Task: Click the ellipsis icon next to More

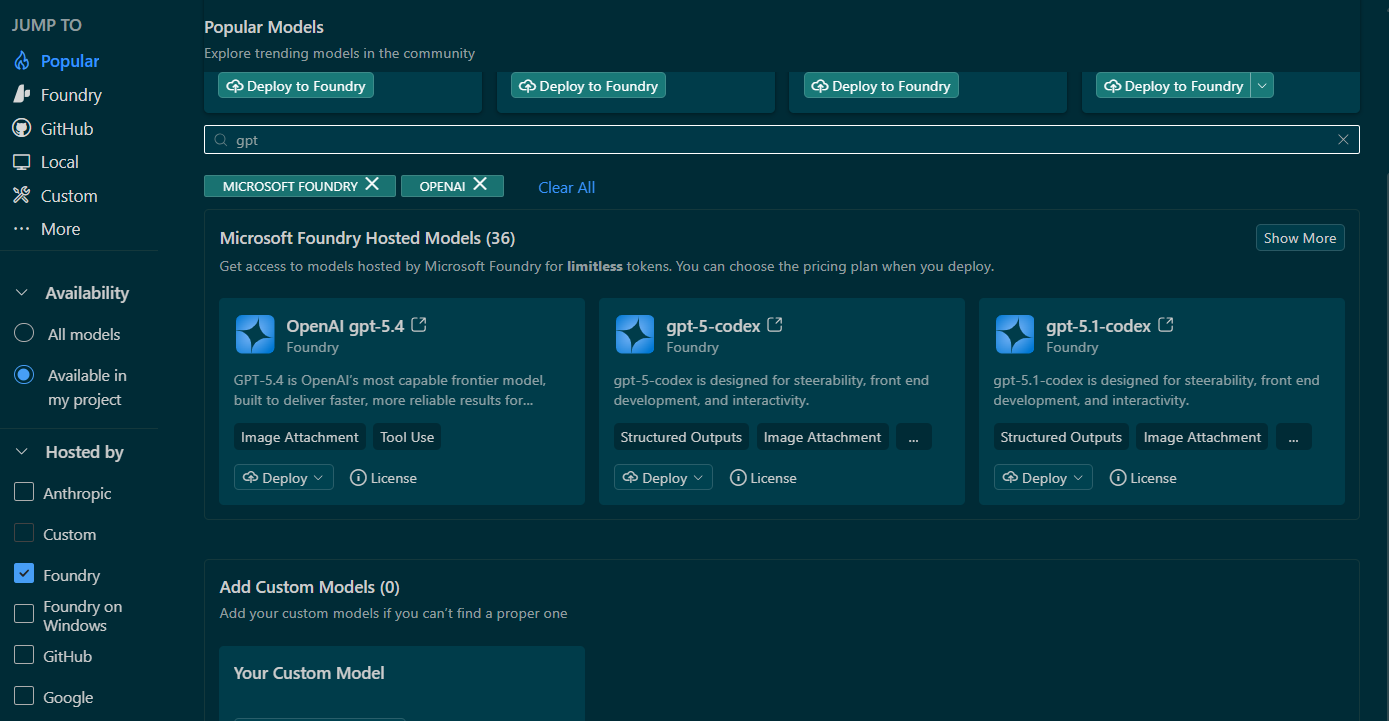Action: pyautogui.click(x=22, y=229)
